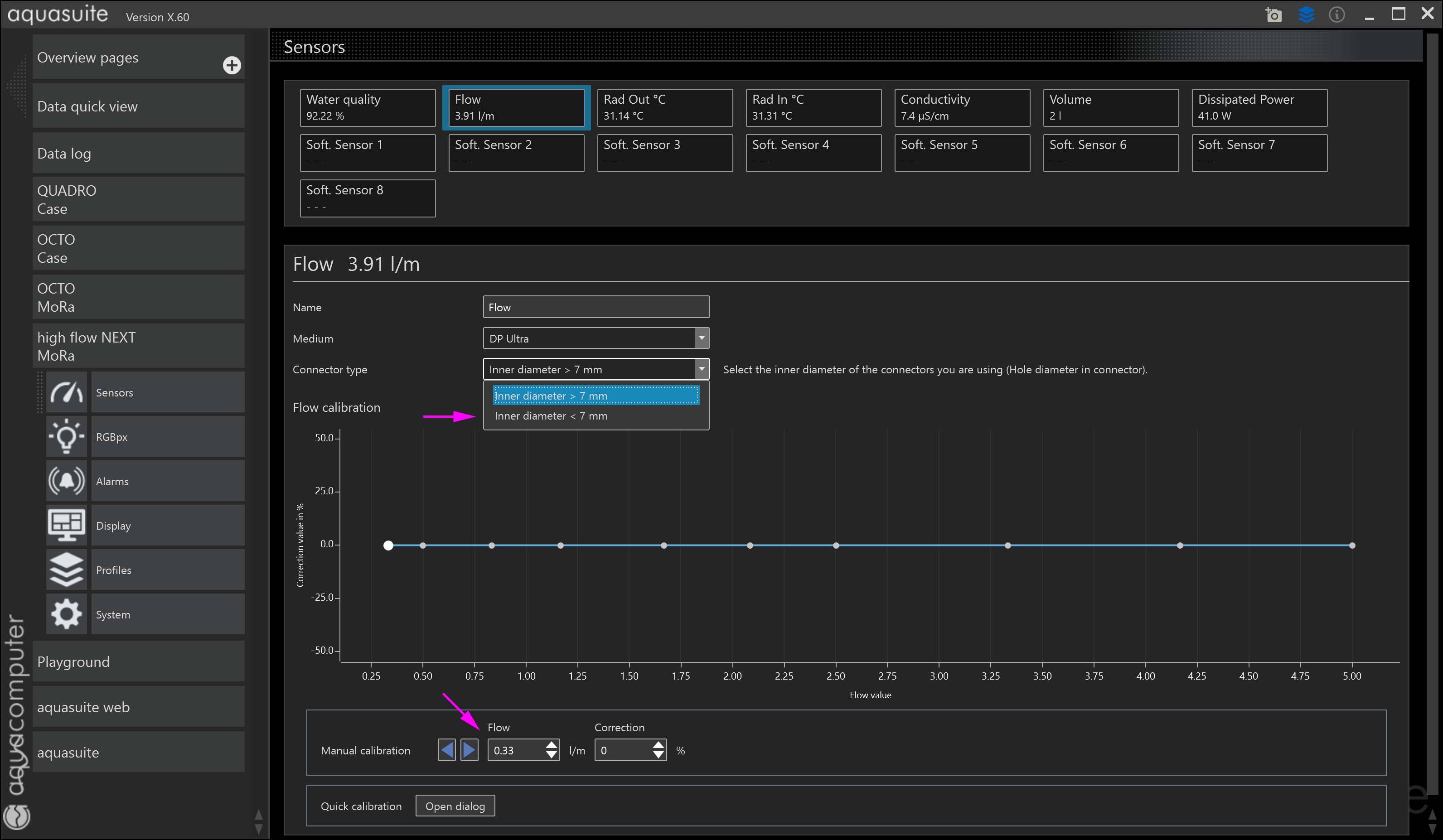Click the Sensors gauge icon in sidebar
The image size is (1443, 840).
tap(67, 392)
